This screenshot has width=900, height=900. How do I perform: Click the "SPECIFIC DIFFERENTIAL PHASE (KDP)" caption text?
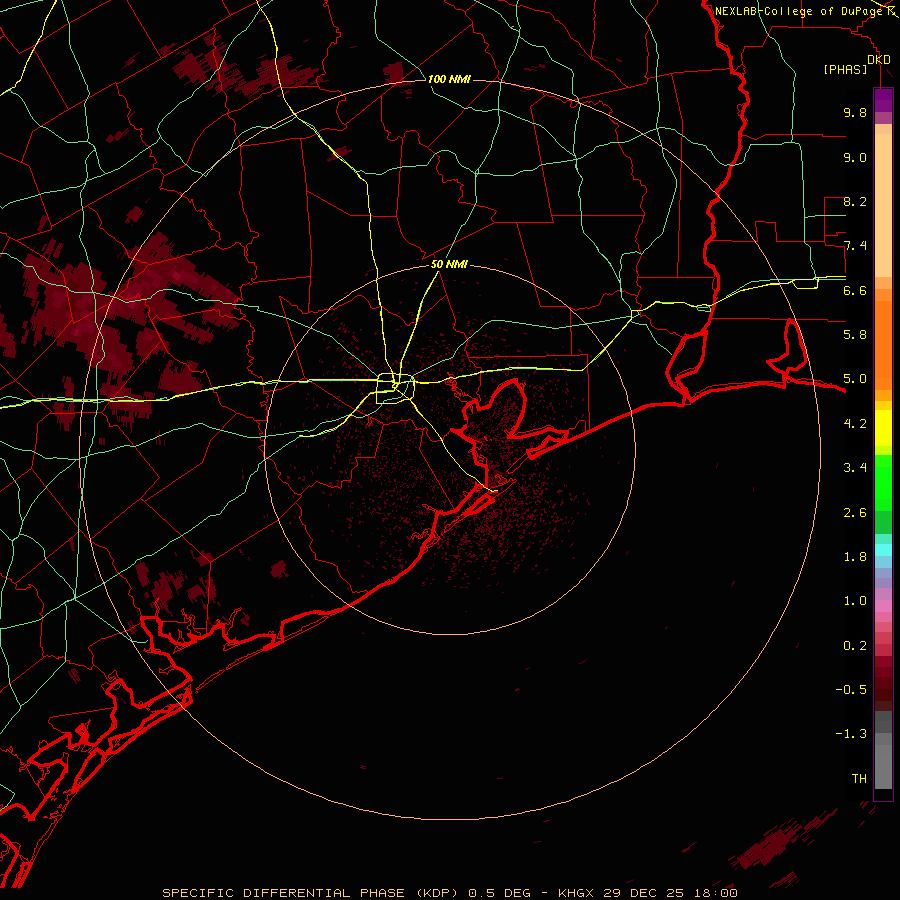(309, 893)
